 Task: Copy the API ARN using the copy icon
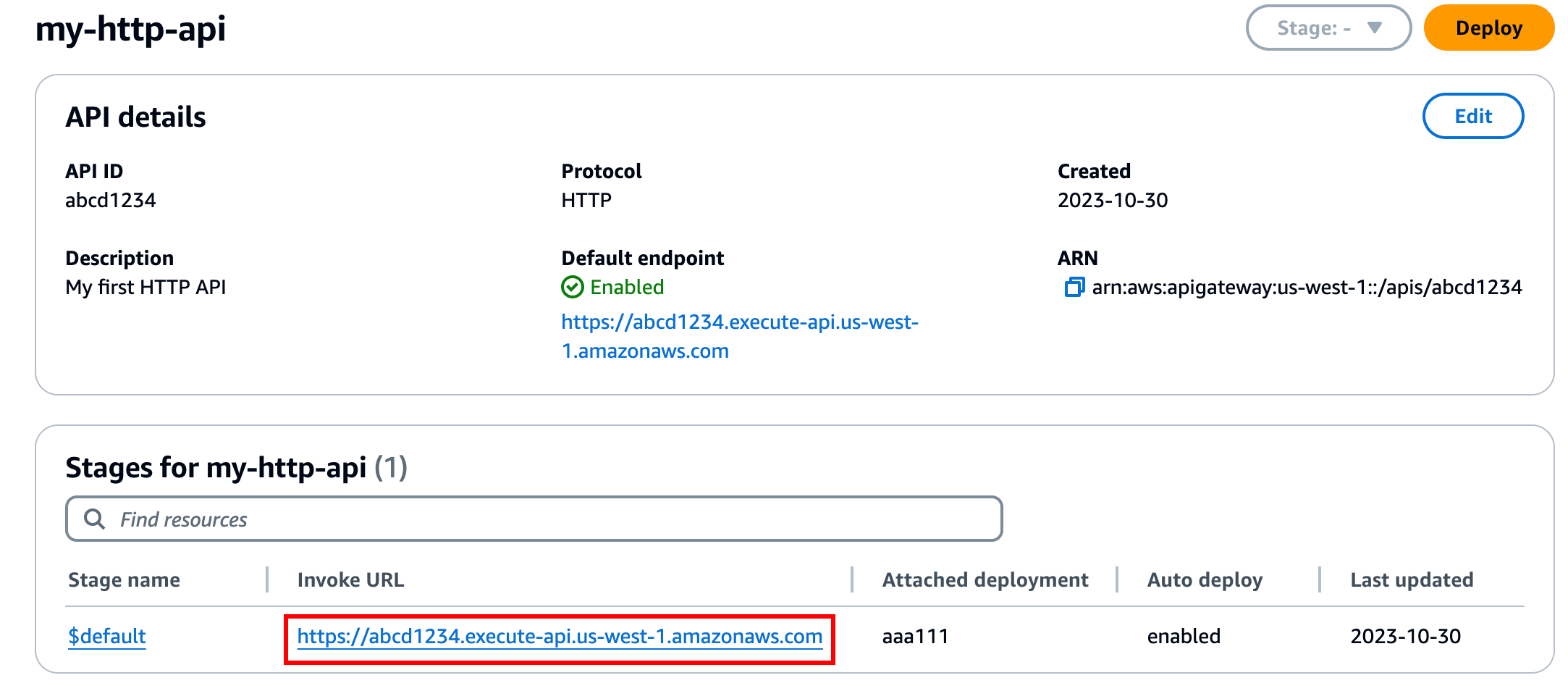[x=1076, y=287]
